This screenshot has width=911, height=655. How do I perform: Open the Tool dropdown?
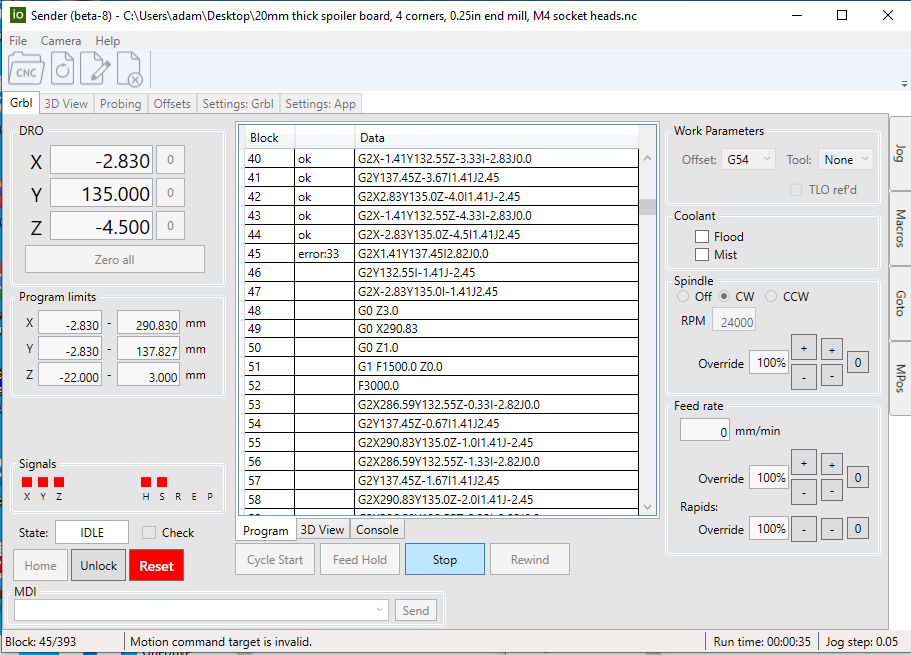845,159
